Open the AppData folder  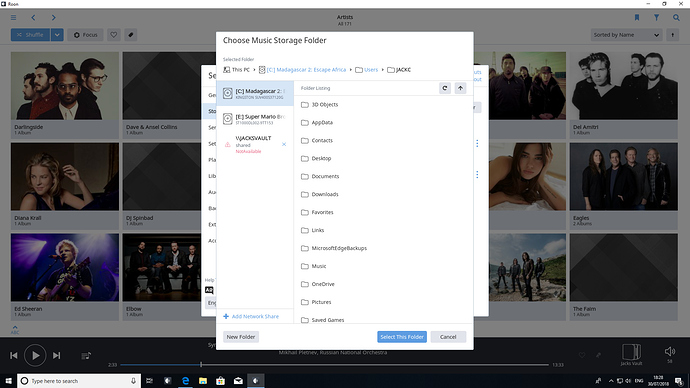[382, 122]
